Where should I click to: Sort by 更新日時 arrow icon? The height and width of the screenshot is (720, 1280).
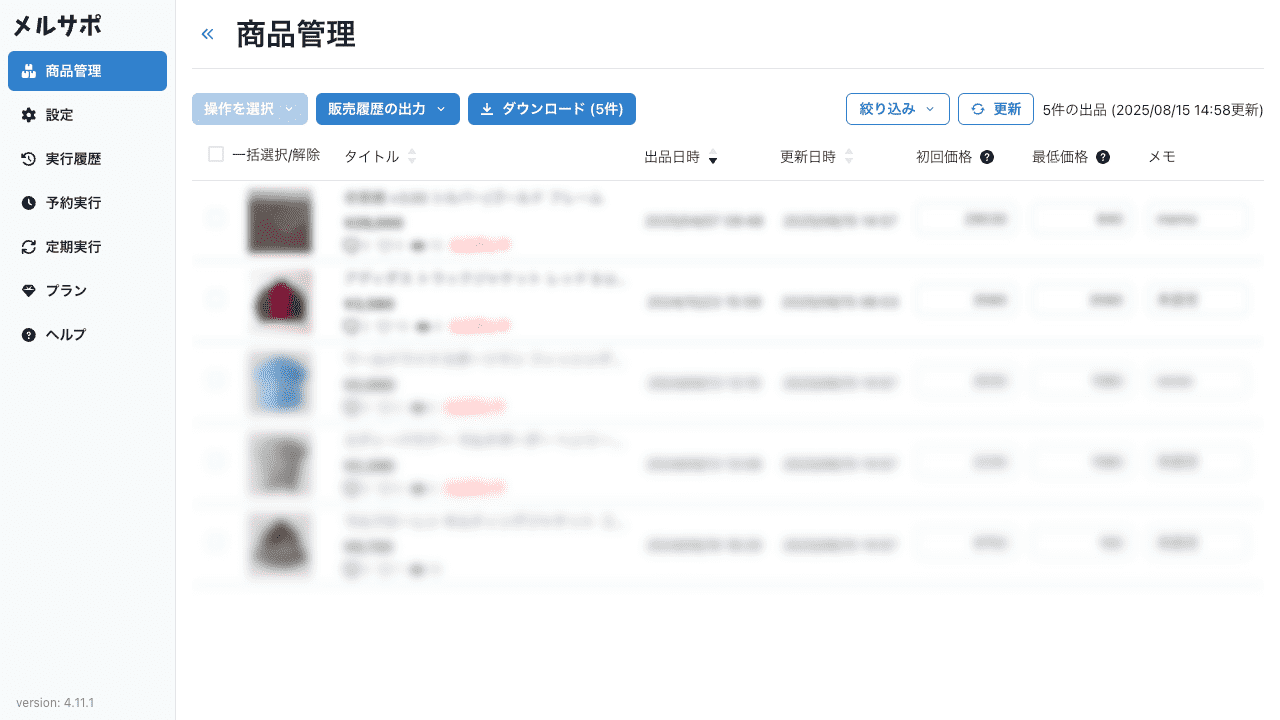click(x=849, y=157)
